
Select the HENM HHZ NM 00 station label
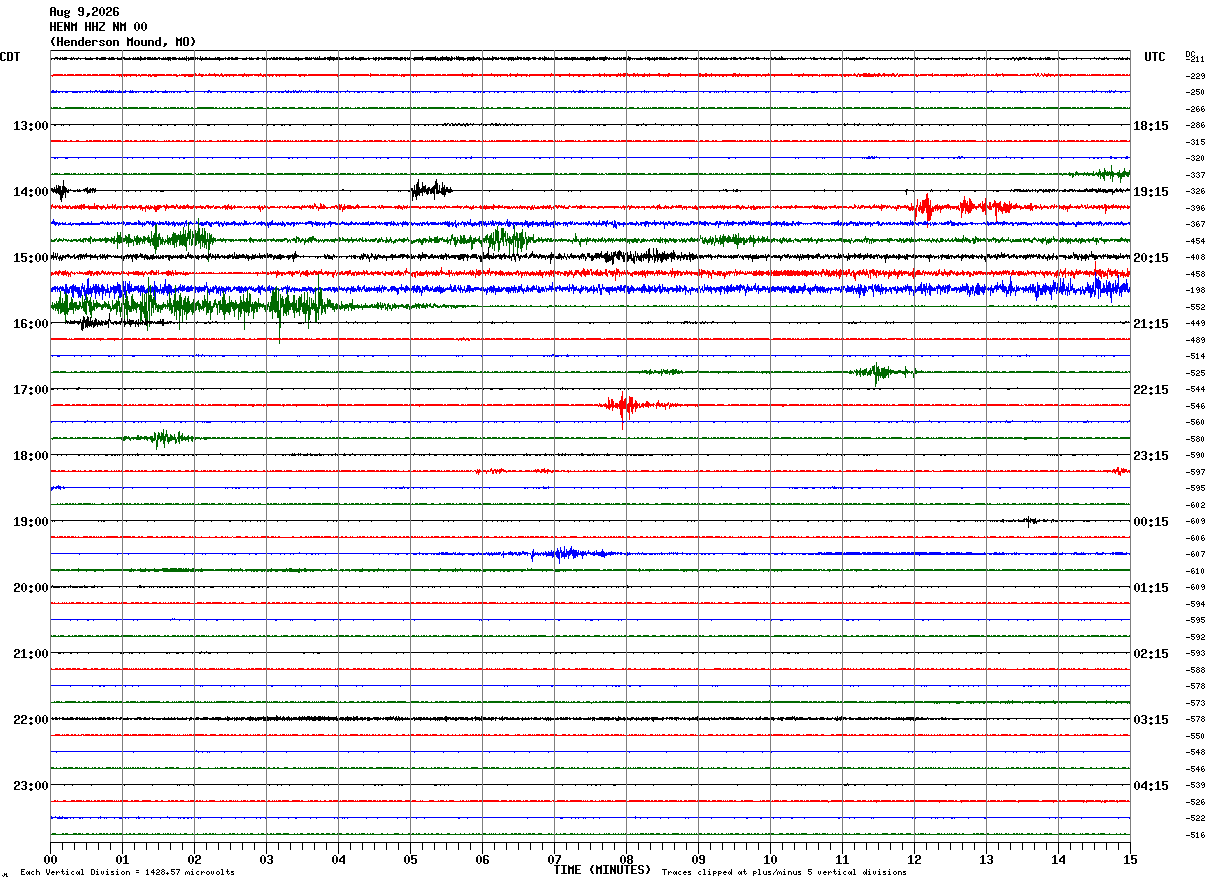(98, 27)
